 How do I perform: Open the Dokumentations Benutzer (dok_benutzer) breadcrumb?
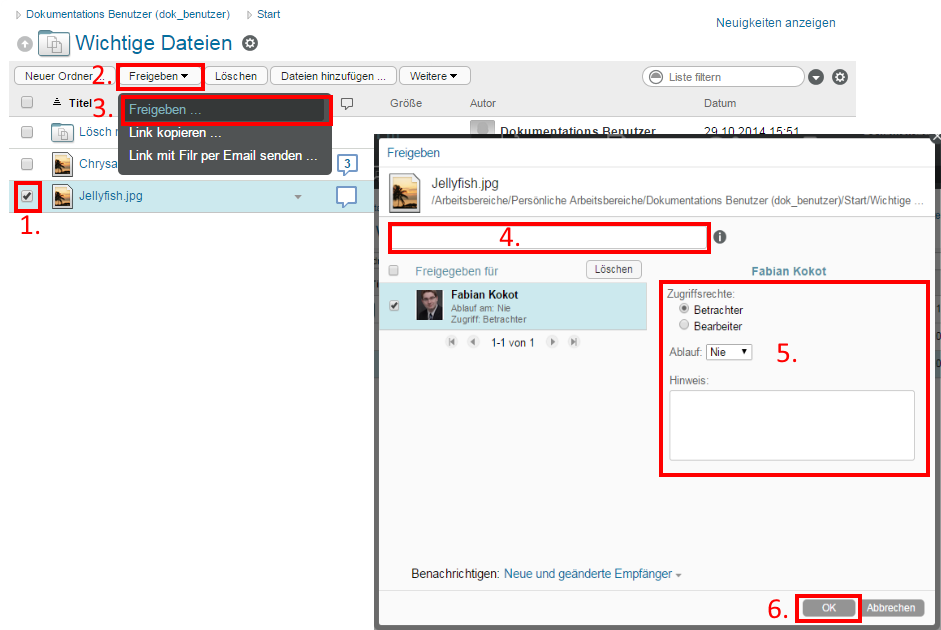point(128,14)
